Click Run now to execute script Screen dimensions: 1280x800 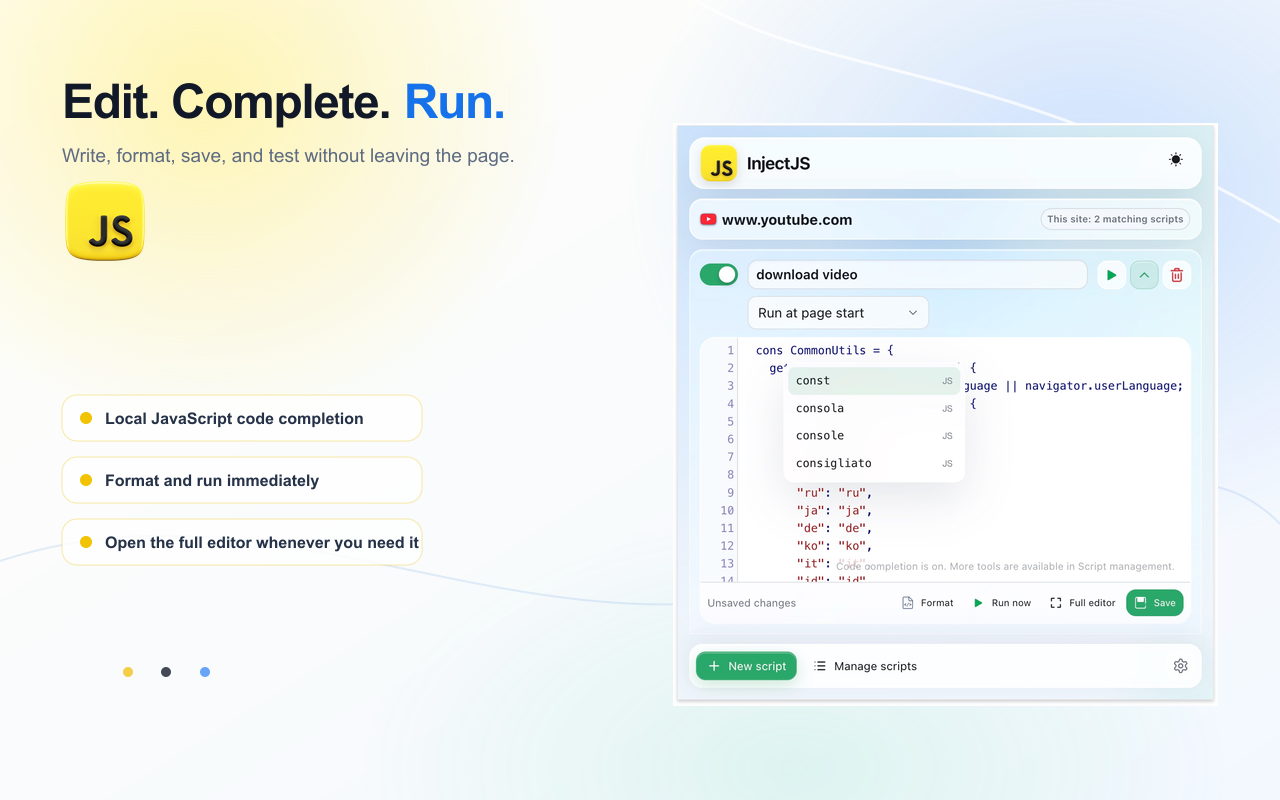coord(1002,603)
